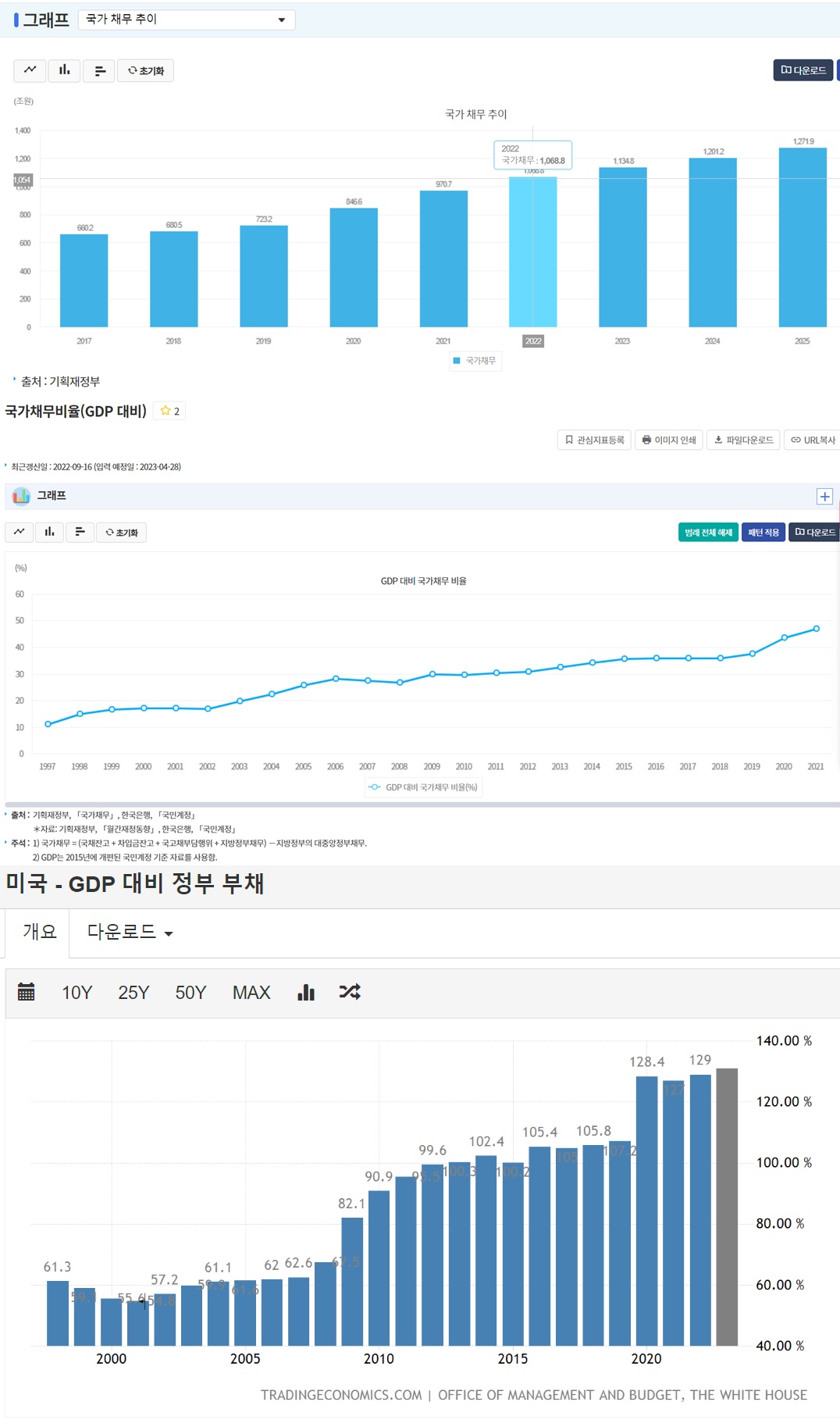The image size is (840, 1427).
Task: Select the 개요 tab
Action: [x=40, y=932]
